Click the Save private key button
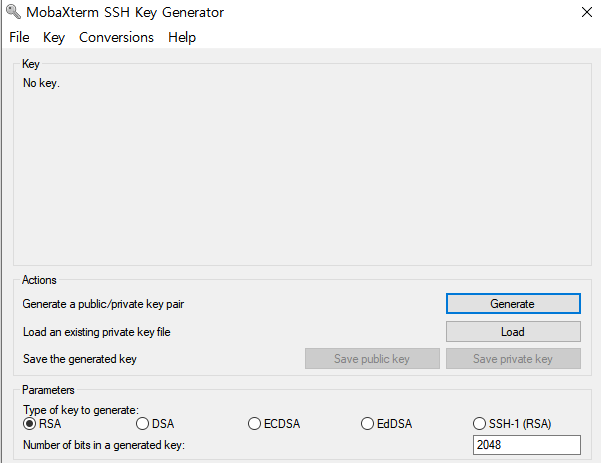The width and height of the screenshot is (601, 463). coord(513,359)
